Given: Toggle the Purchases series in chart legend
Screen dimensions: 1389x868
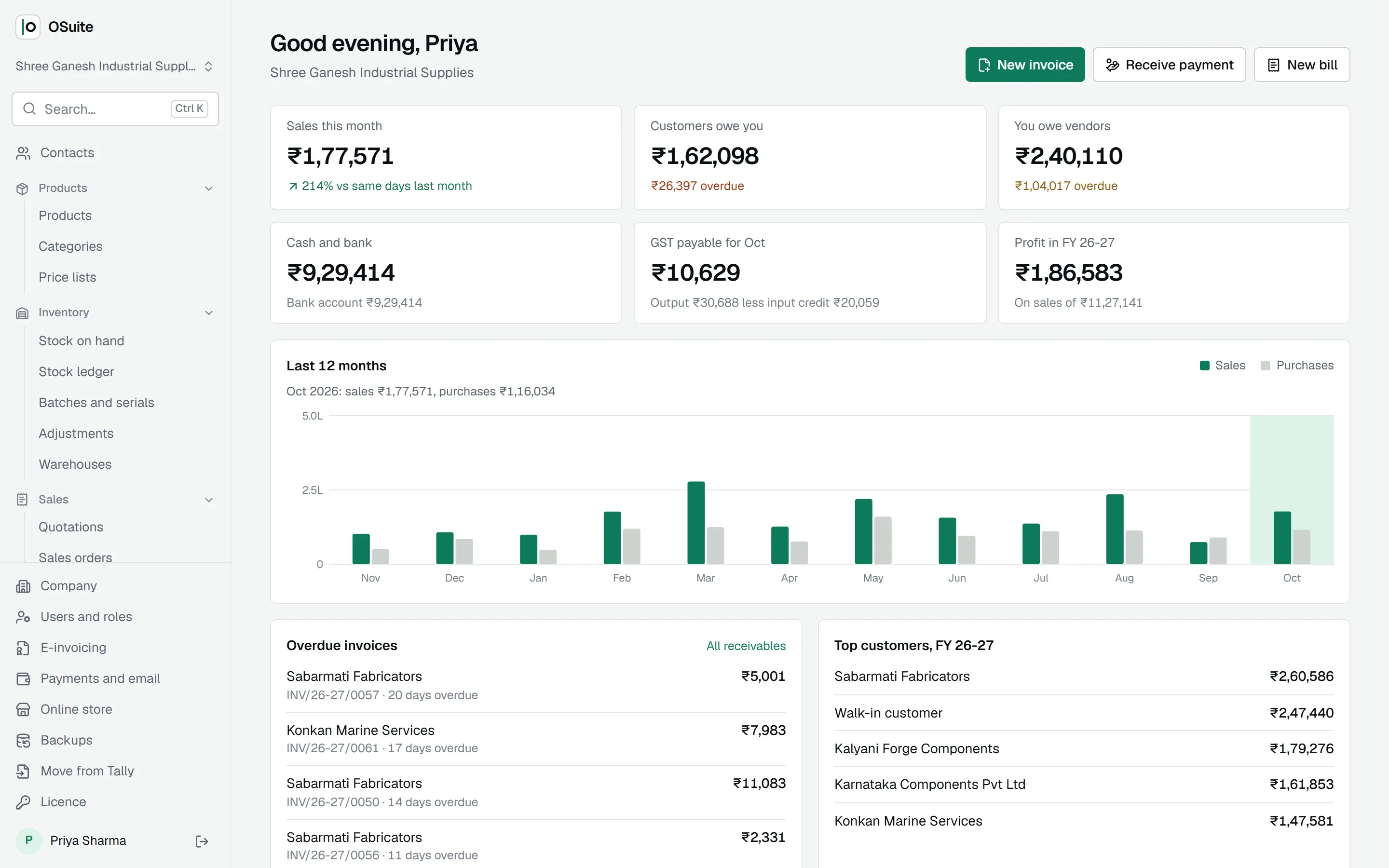Looking at the screenshot, I should pos(1296,366).
